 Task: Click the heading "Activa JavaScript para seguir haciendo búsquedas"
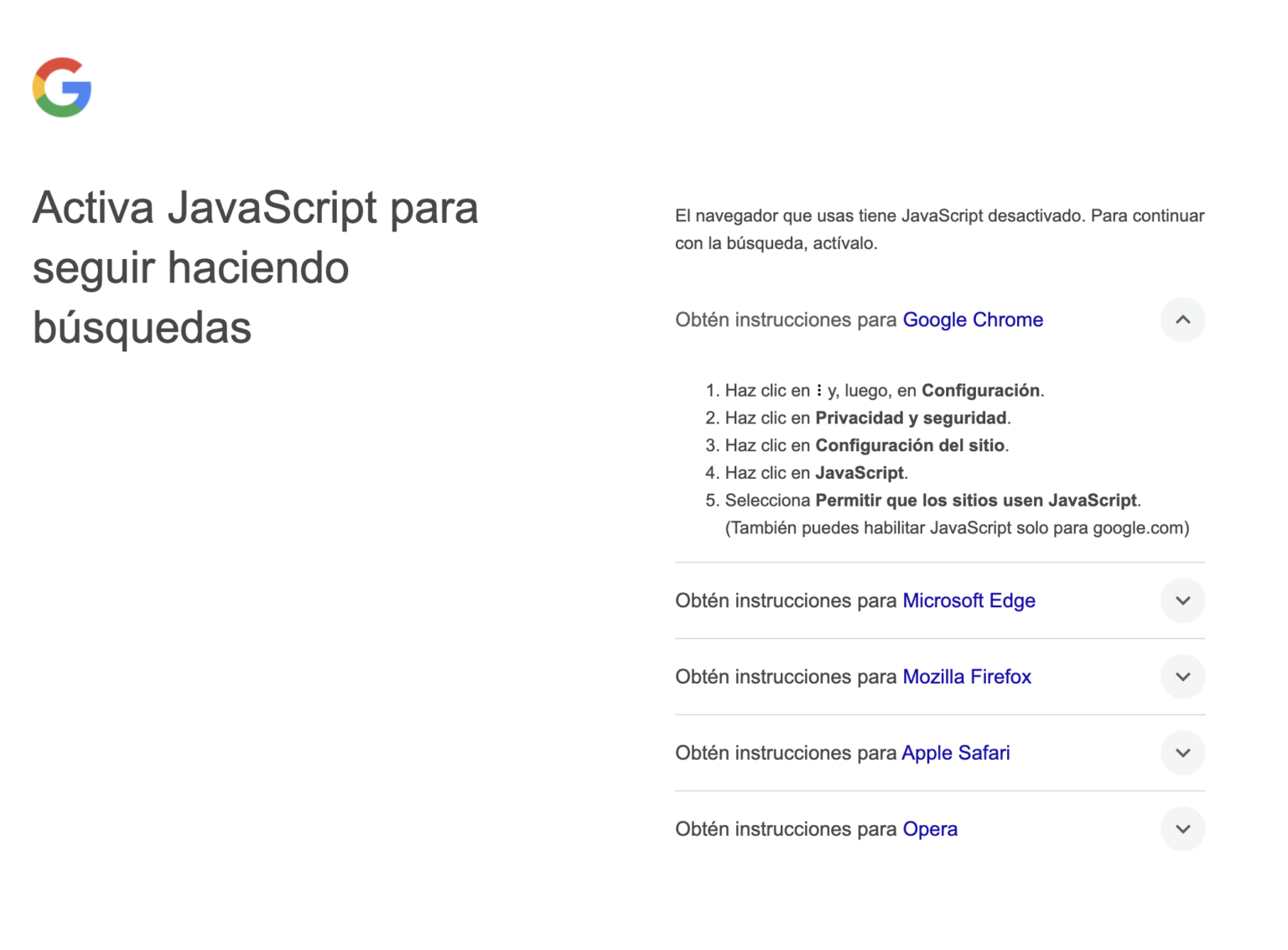click(256, 267)
